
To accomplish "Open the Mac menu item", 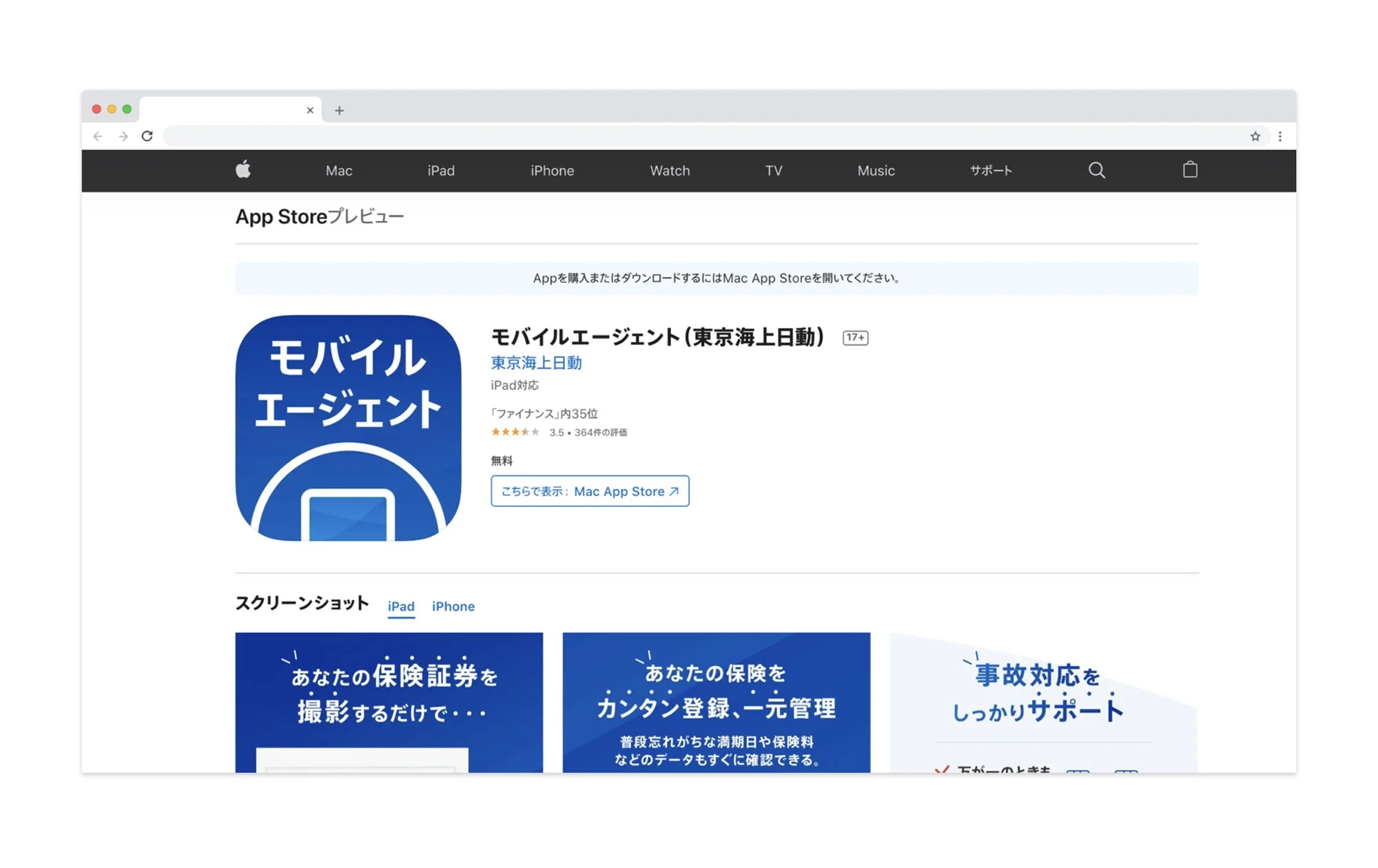I will [x=338, y=171].
